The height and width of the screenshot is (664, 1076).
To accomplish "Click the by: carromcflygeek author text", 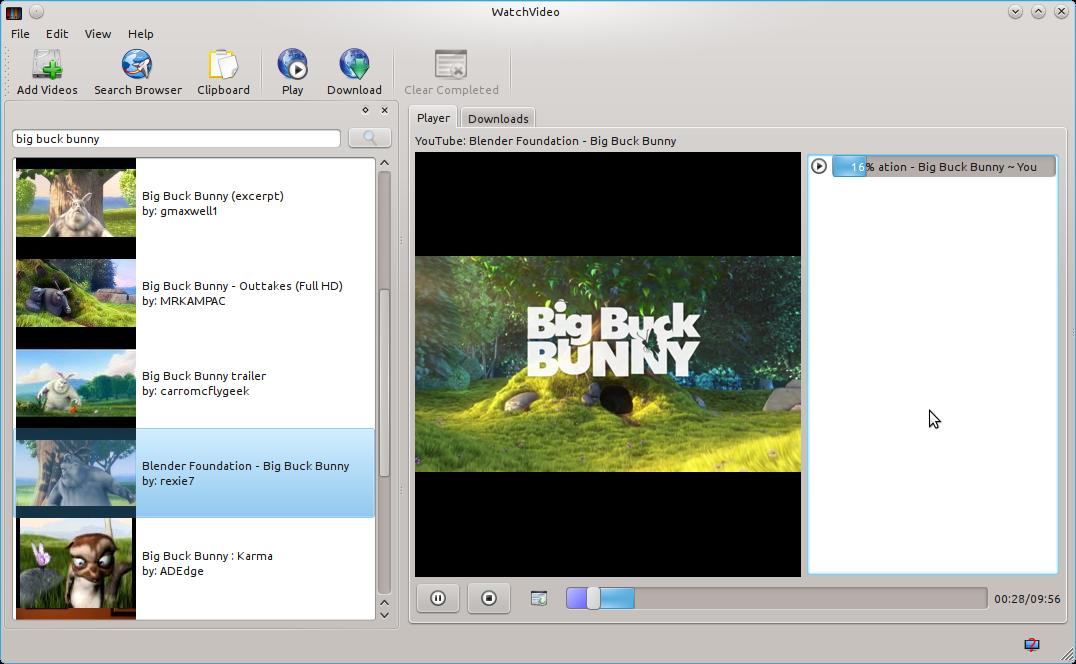I will click(x=196, y=391).
